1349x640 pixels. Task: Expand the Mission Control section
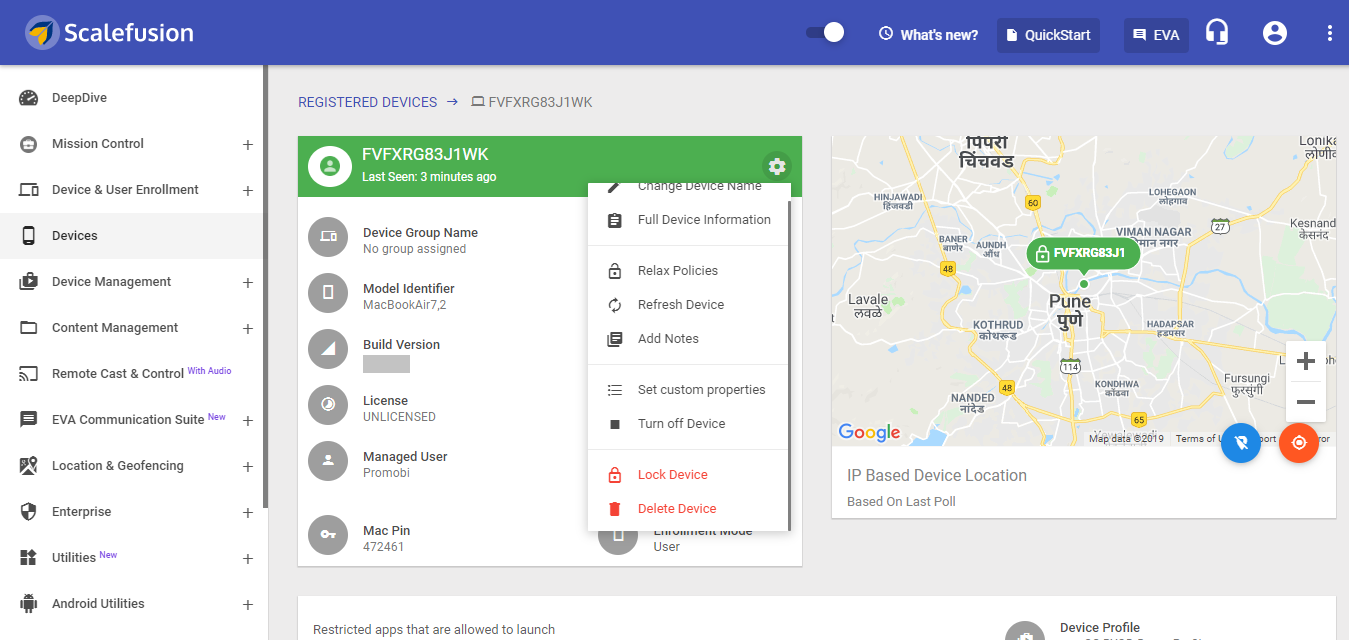(x=248, y=145)
